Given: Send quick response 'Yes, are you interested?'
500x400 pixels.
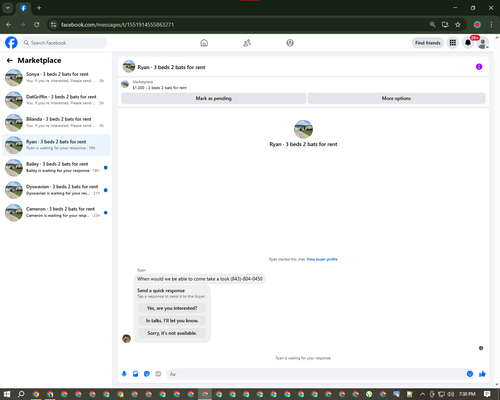Looking at the screenshot, I should coord(172,308).
